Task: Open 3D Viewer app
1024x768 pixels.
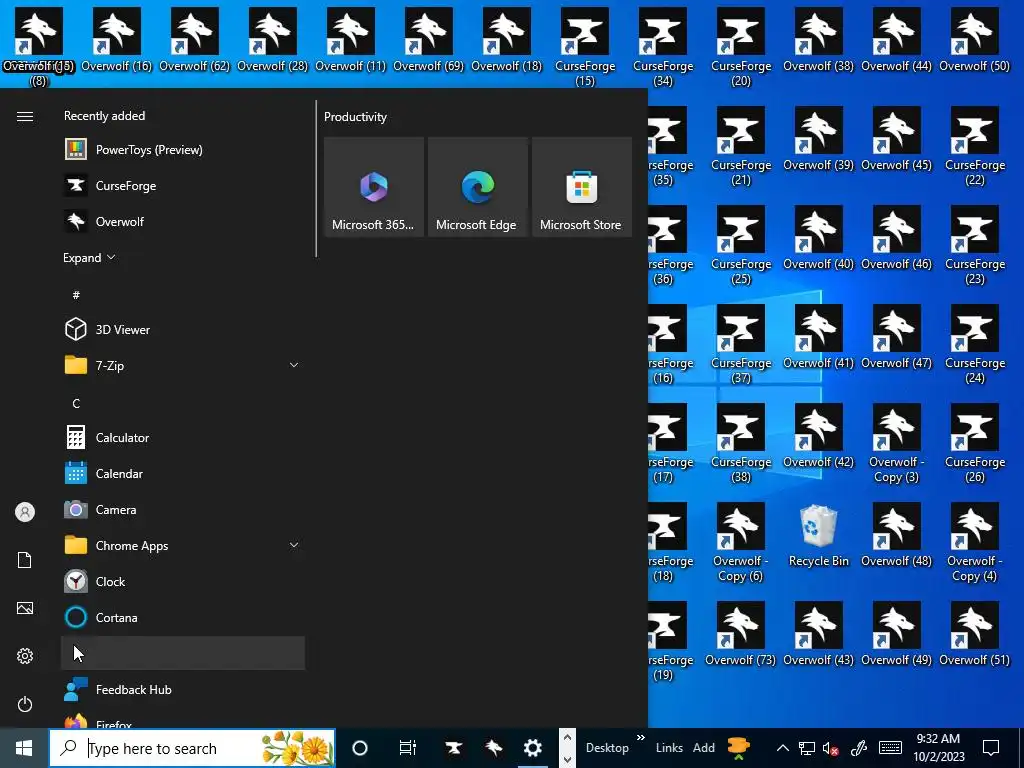Action: pyautogui.click(x=183, y=329)
